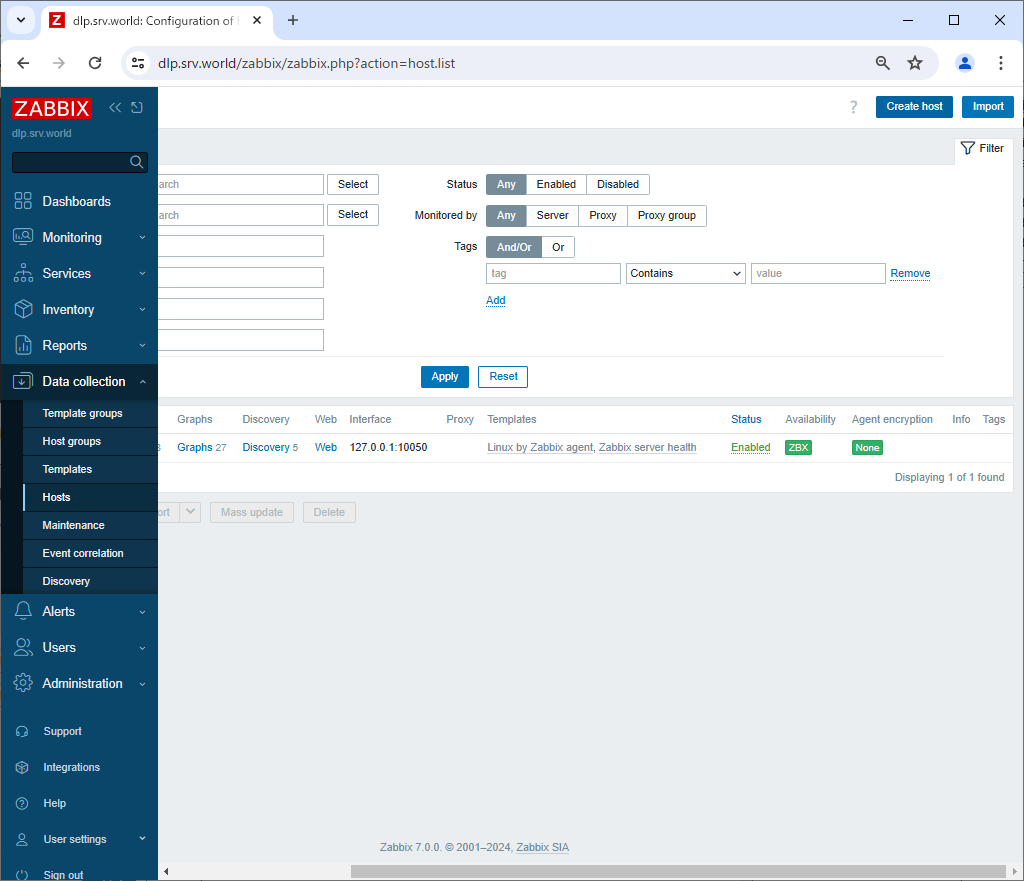1024x881 pixels.
Task: Click the horizontal scrollbar at bottom
Action: [678, 871]
